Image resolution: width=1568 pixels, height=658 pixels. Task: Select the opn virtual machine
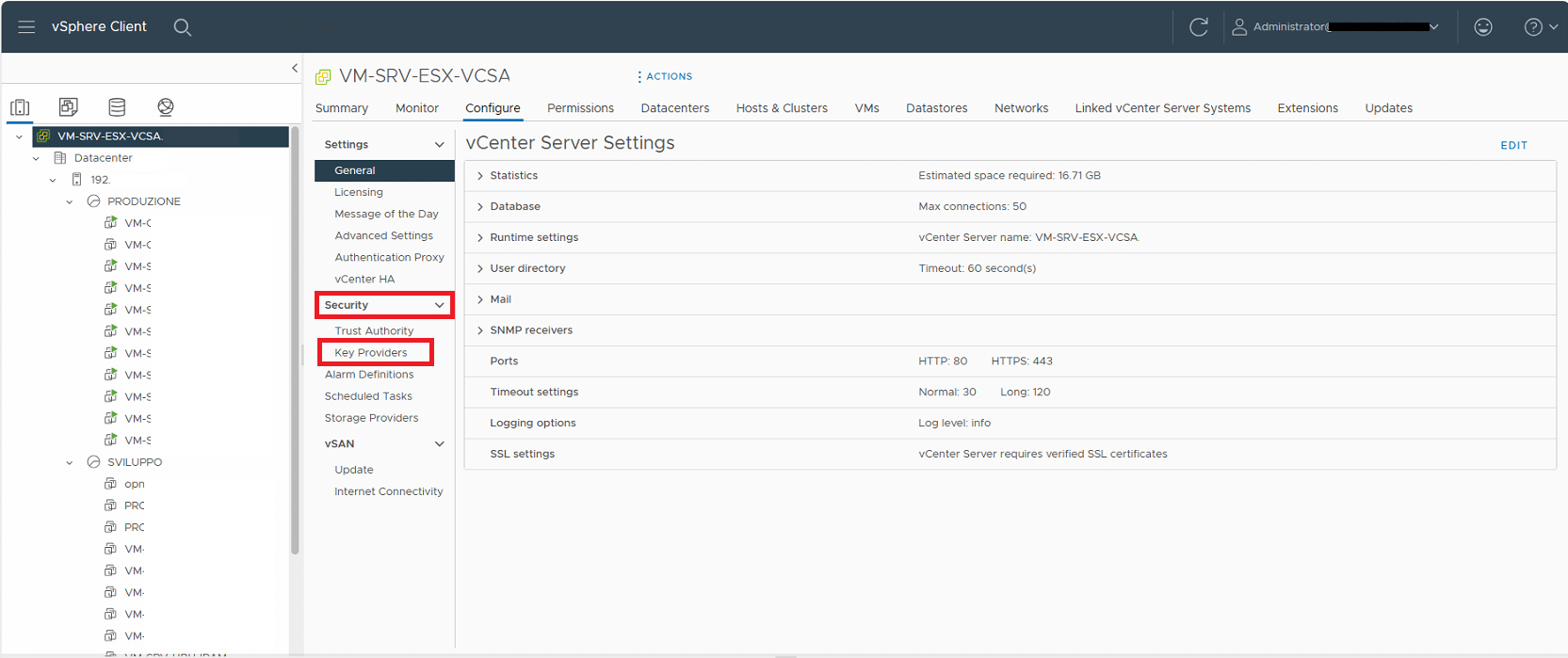[135, 484]
